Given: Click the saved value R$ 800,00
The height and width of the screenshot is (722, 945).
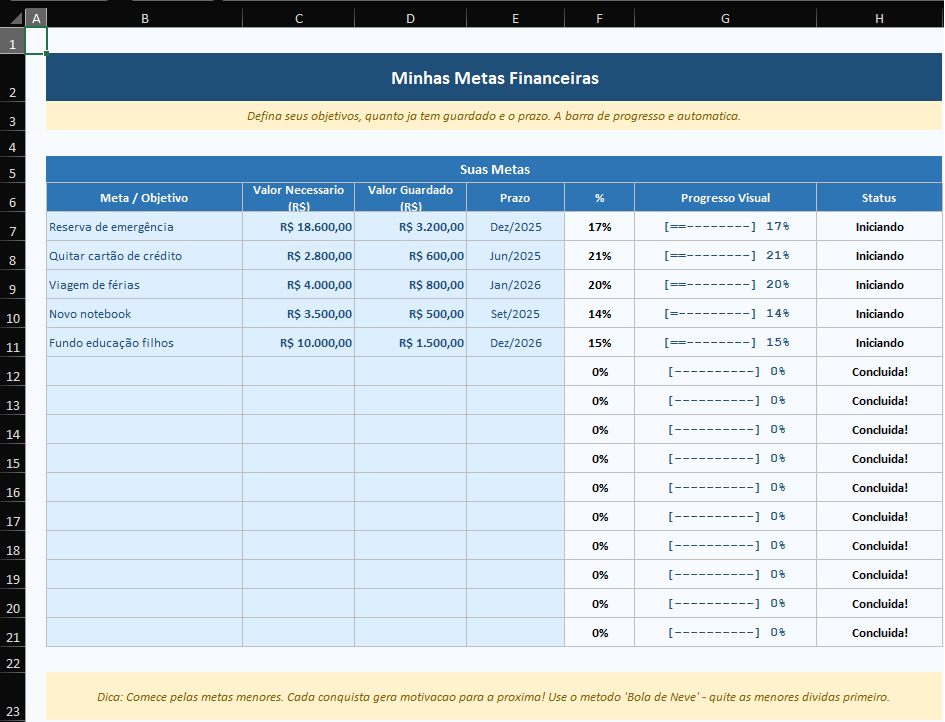Looking at the screenshot, I should click(x=410, y=284).
